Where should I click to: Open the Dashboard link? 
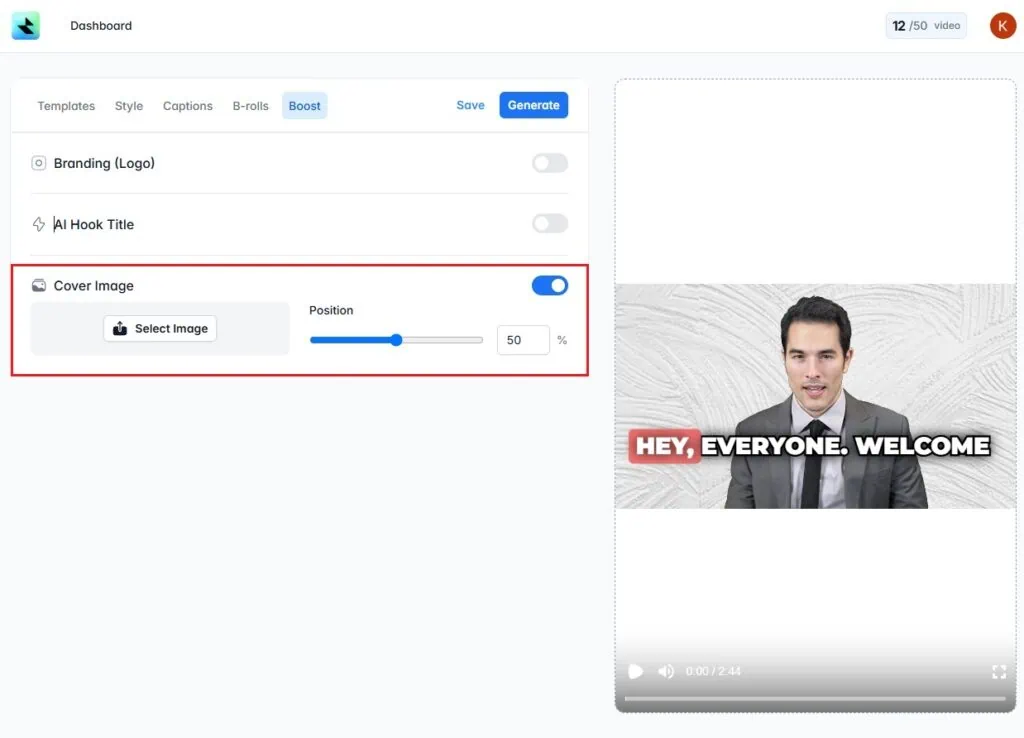point(101,25)
